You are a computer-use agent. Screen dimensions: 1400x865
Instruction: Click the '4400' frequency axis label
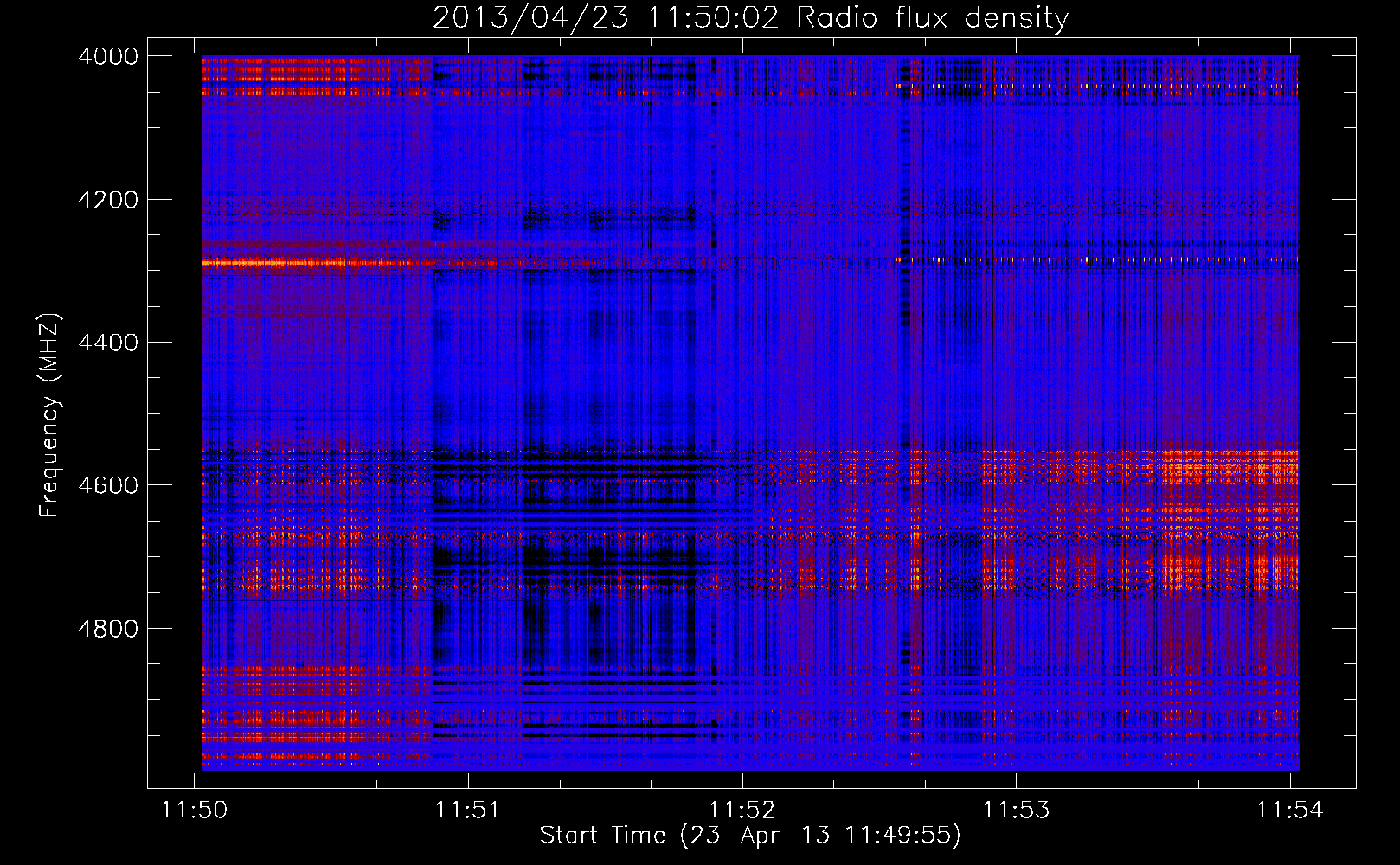[108, 343]
